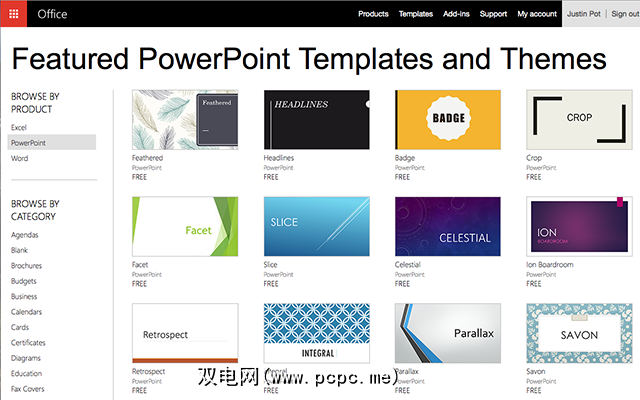Click the PowerPoint label under Headlines
Screen dimensions: 640x400
[278, 168]
